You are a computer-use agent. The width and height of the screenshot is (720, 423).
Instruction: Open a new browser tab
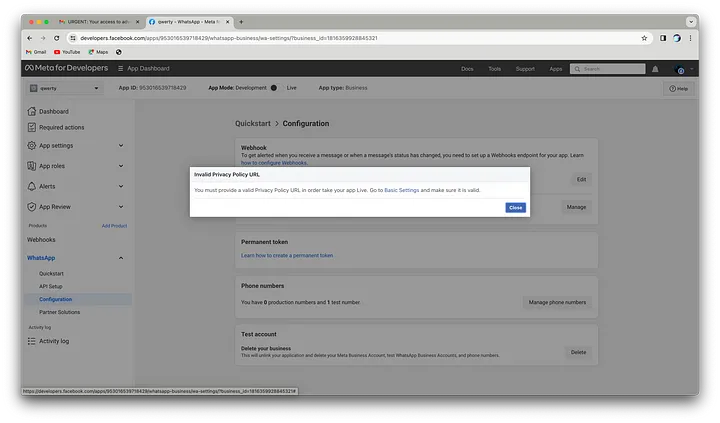(241, 22)
